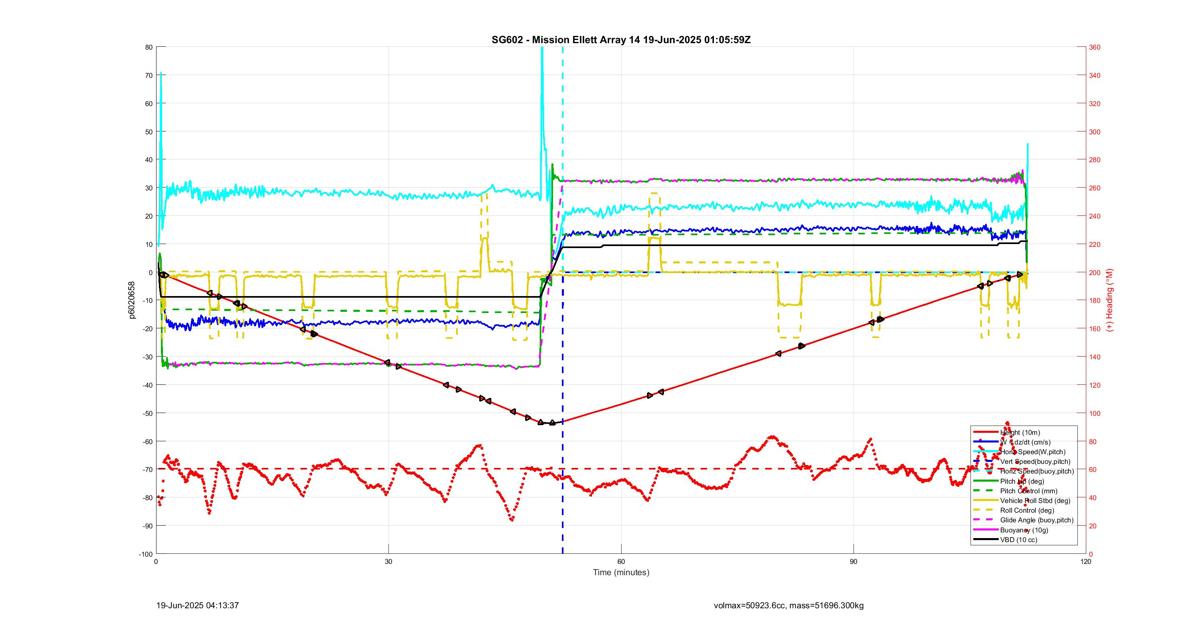Click the '-70' tick on the left axis
This screenshot has height=622, width=1200.
point(147,469)
